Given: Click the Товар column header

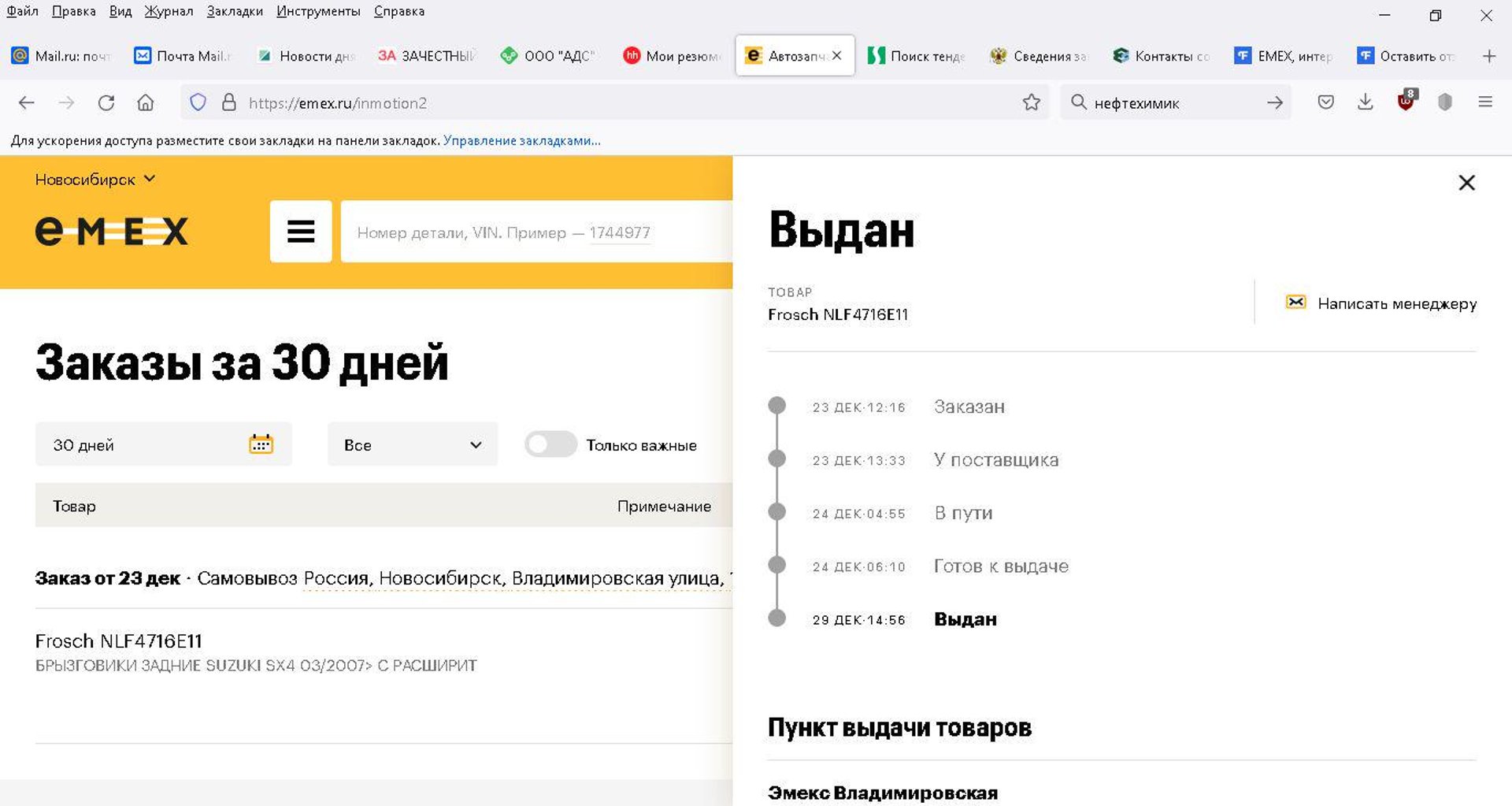Looking at the screenshot, I should click(74, 506).
